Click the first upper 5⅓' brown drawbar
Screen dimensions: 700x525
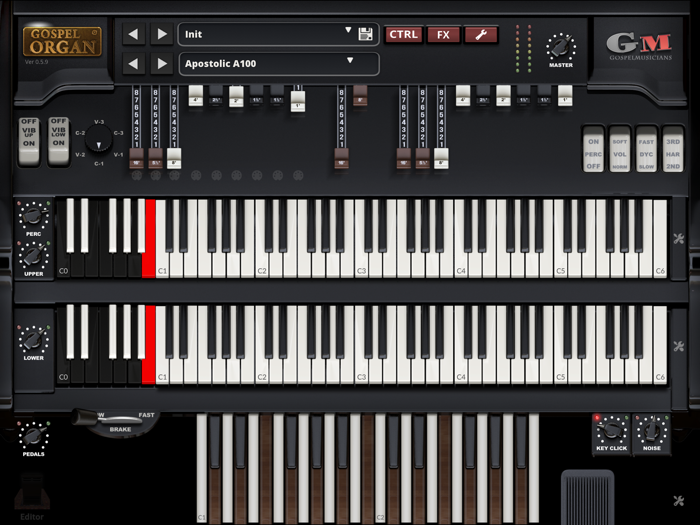pyautogui.click(x=155, y=158)
